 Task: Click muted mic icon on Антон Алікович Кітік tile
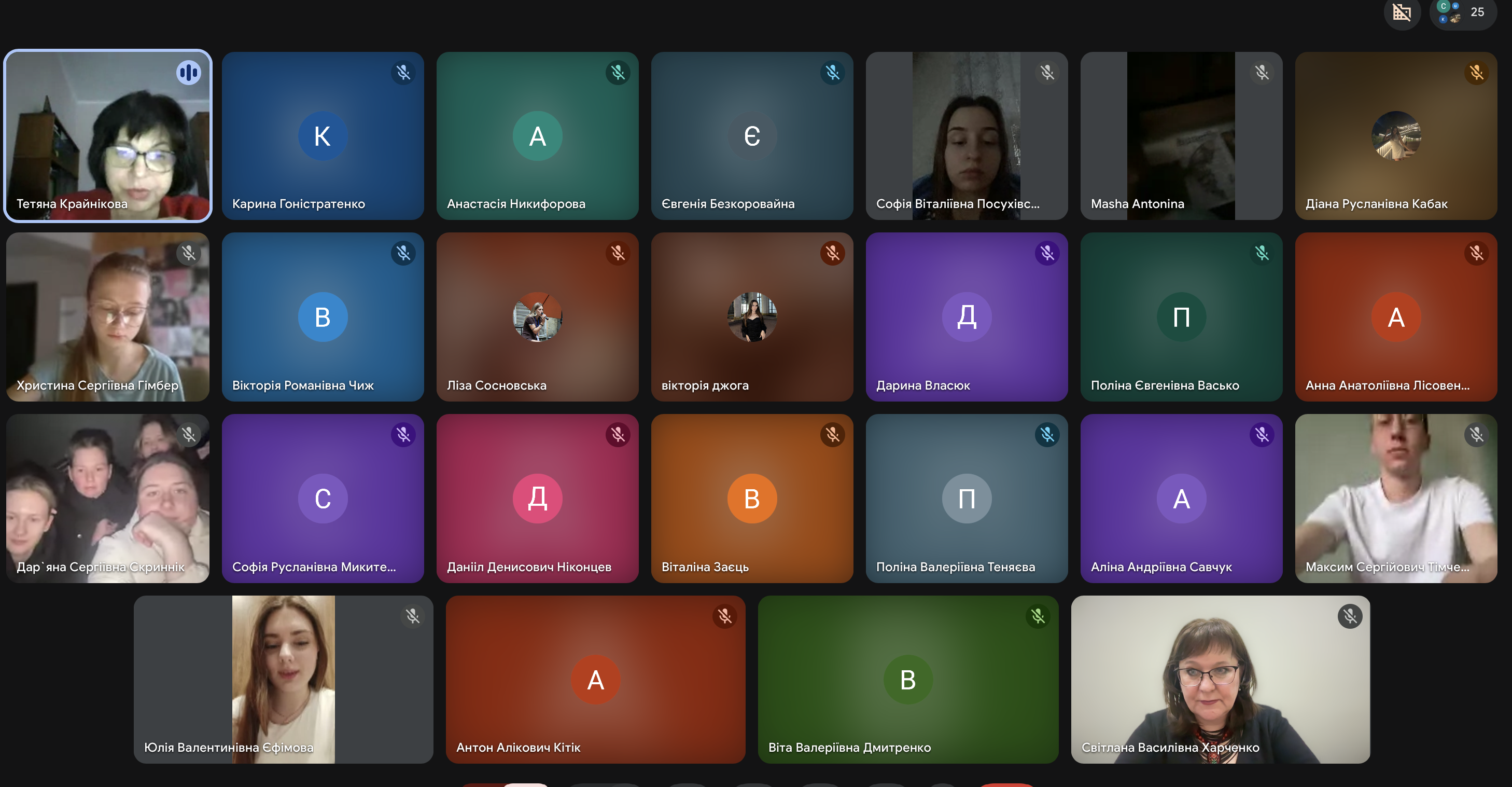[x=725, y=616]
